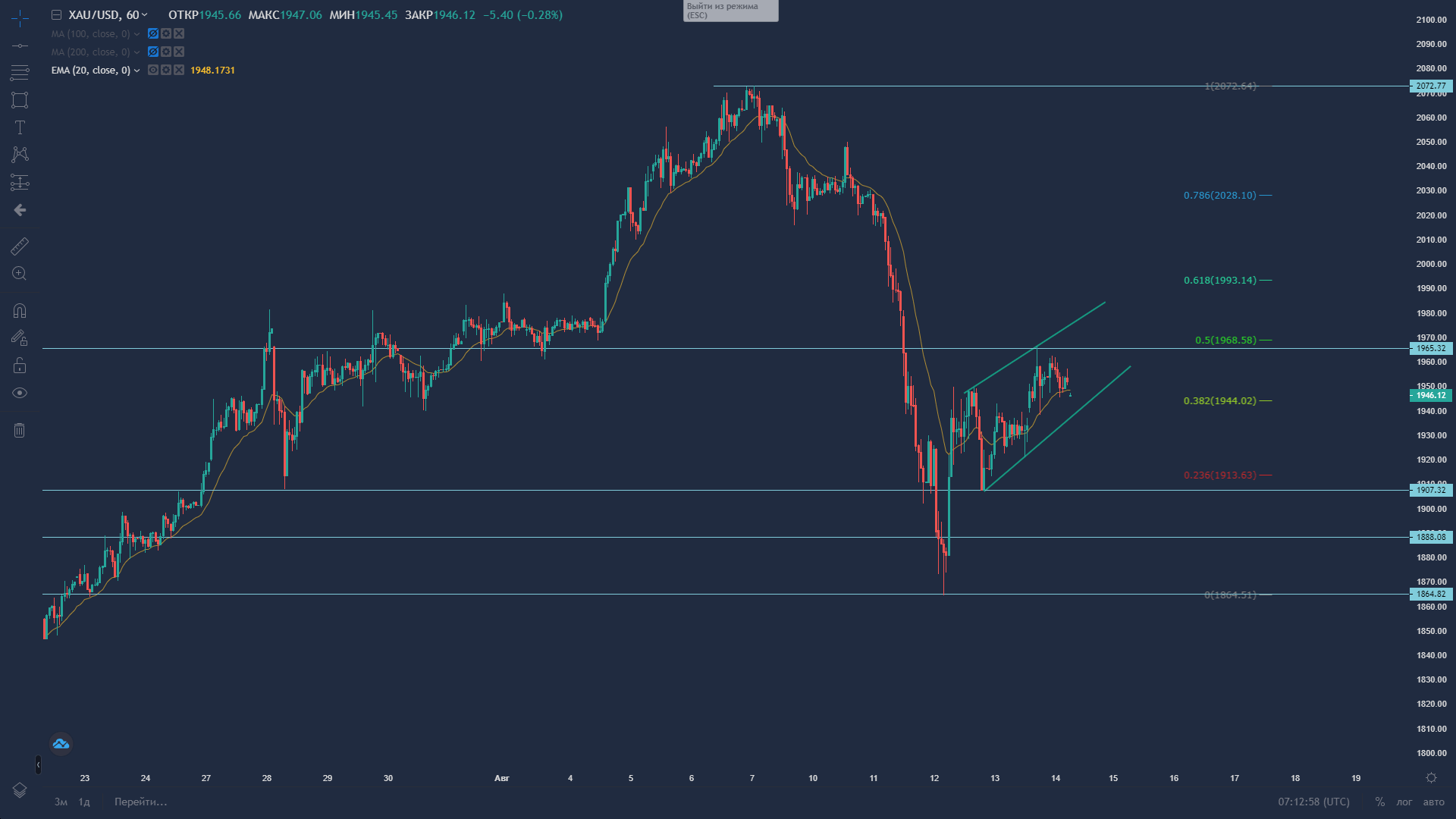The image size is (1456, 819).
Task: Click the TradingView cloud logo badge
Action: click(61, 744)
